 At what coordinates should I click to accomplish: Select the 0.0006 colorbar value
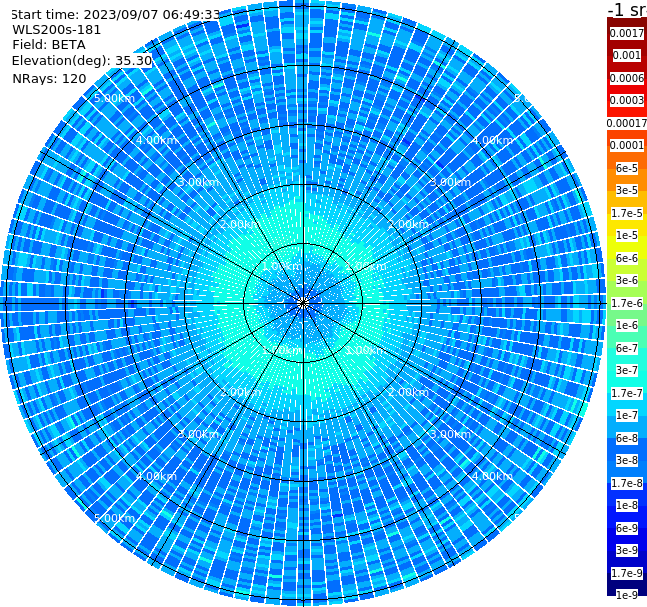coord(627,78)
